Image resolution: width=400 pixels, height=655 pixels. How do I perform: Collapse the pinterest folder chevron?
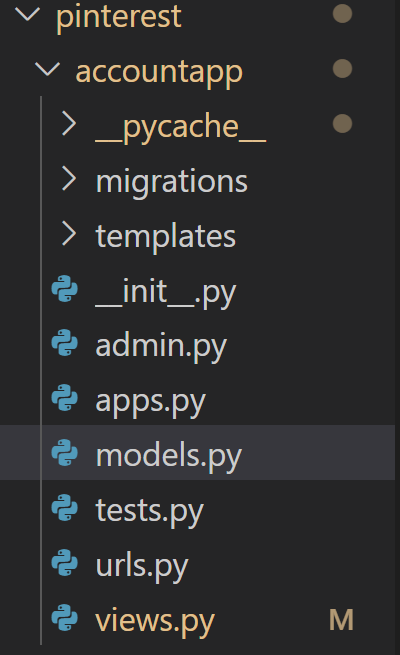(28, 14)
